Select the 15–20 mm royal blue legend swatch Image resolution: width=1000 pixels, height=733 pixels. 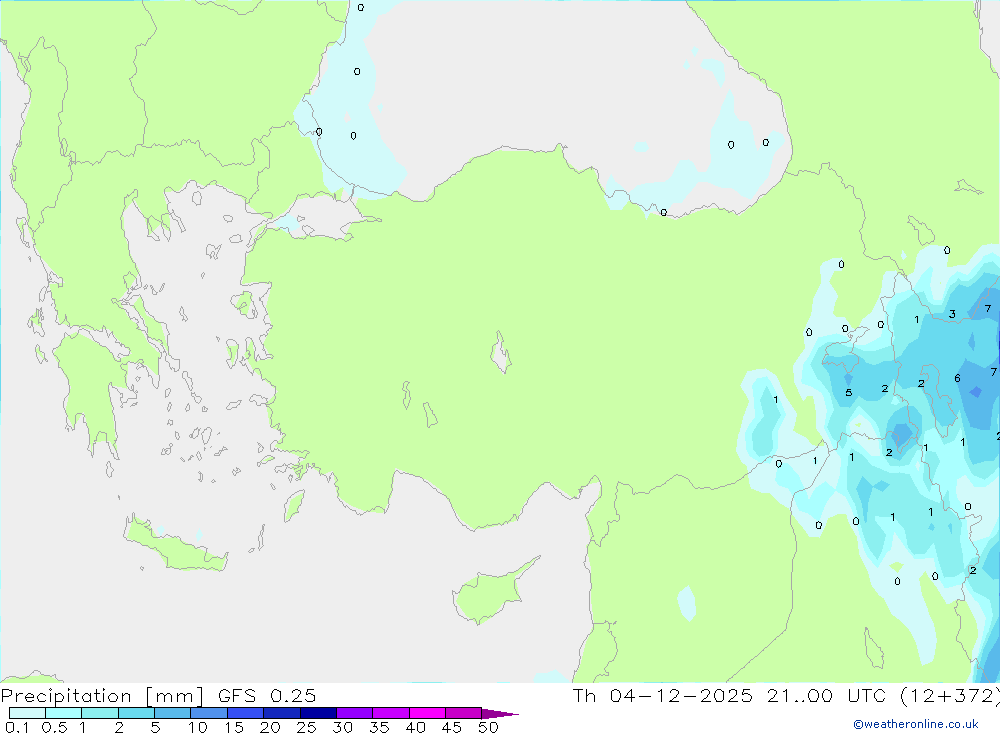pos(246,713)
